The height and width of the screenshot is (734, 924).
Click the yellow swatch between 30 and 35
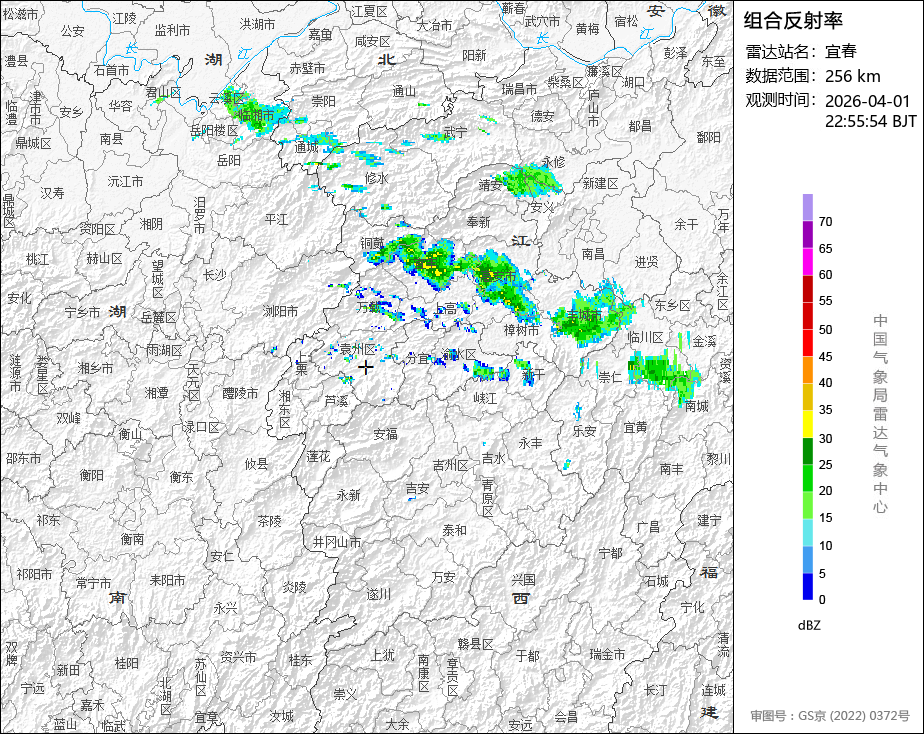coord(807,424)
